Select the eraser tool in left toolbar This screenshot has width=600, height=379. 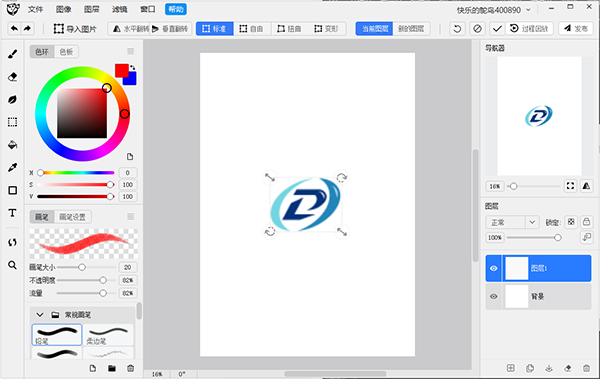point(12,77)
